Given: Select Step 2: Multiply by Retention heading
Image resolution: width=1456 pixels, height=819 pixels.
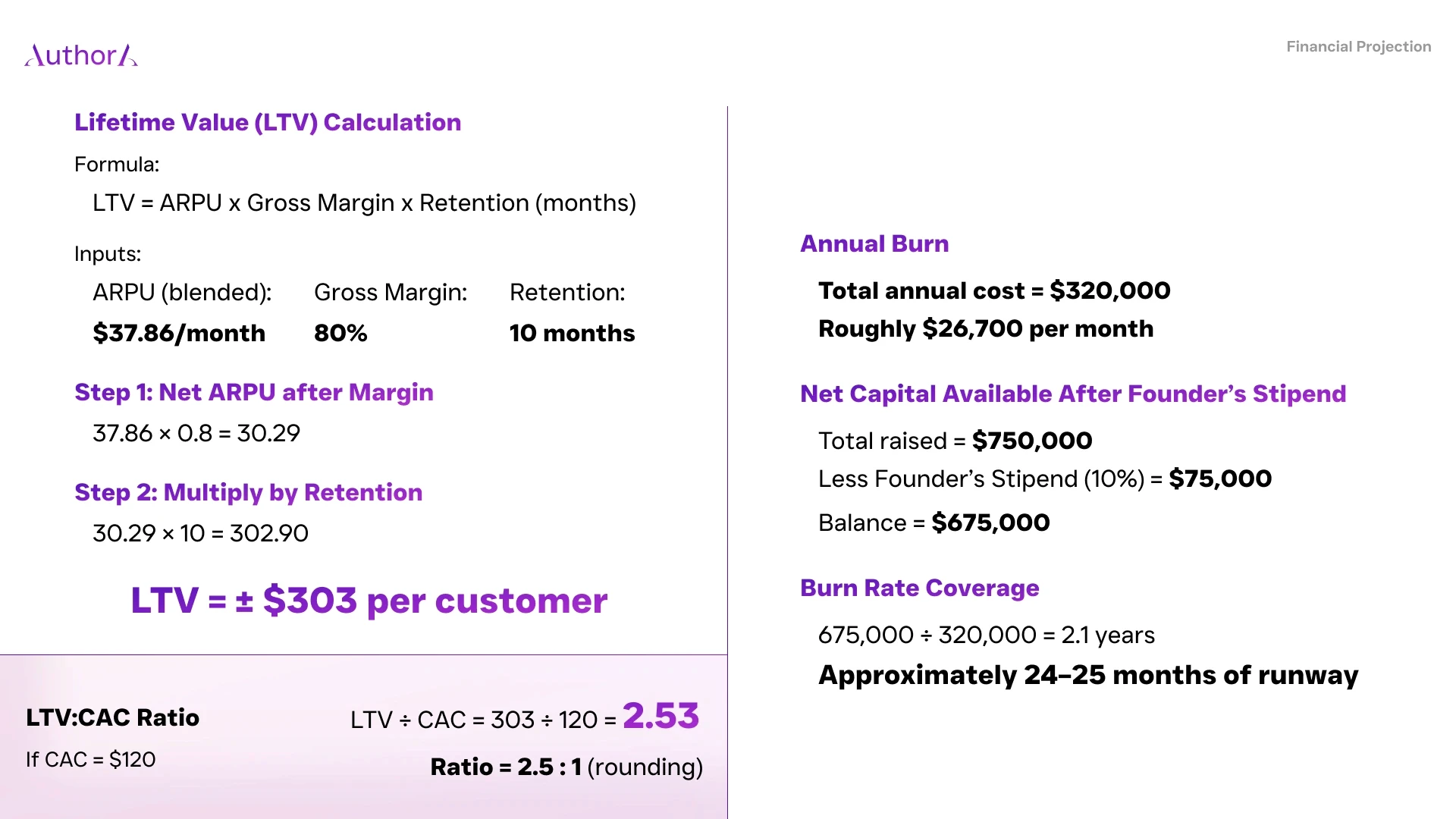Looking at the screenshot, I should 249,492.
